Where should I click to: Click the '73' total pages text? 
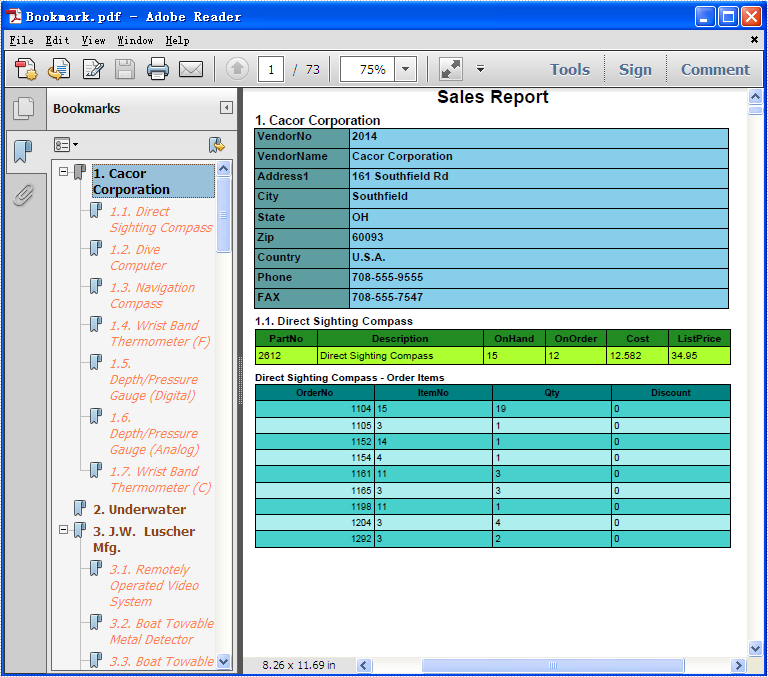click(x=312, y=70)
